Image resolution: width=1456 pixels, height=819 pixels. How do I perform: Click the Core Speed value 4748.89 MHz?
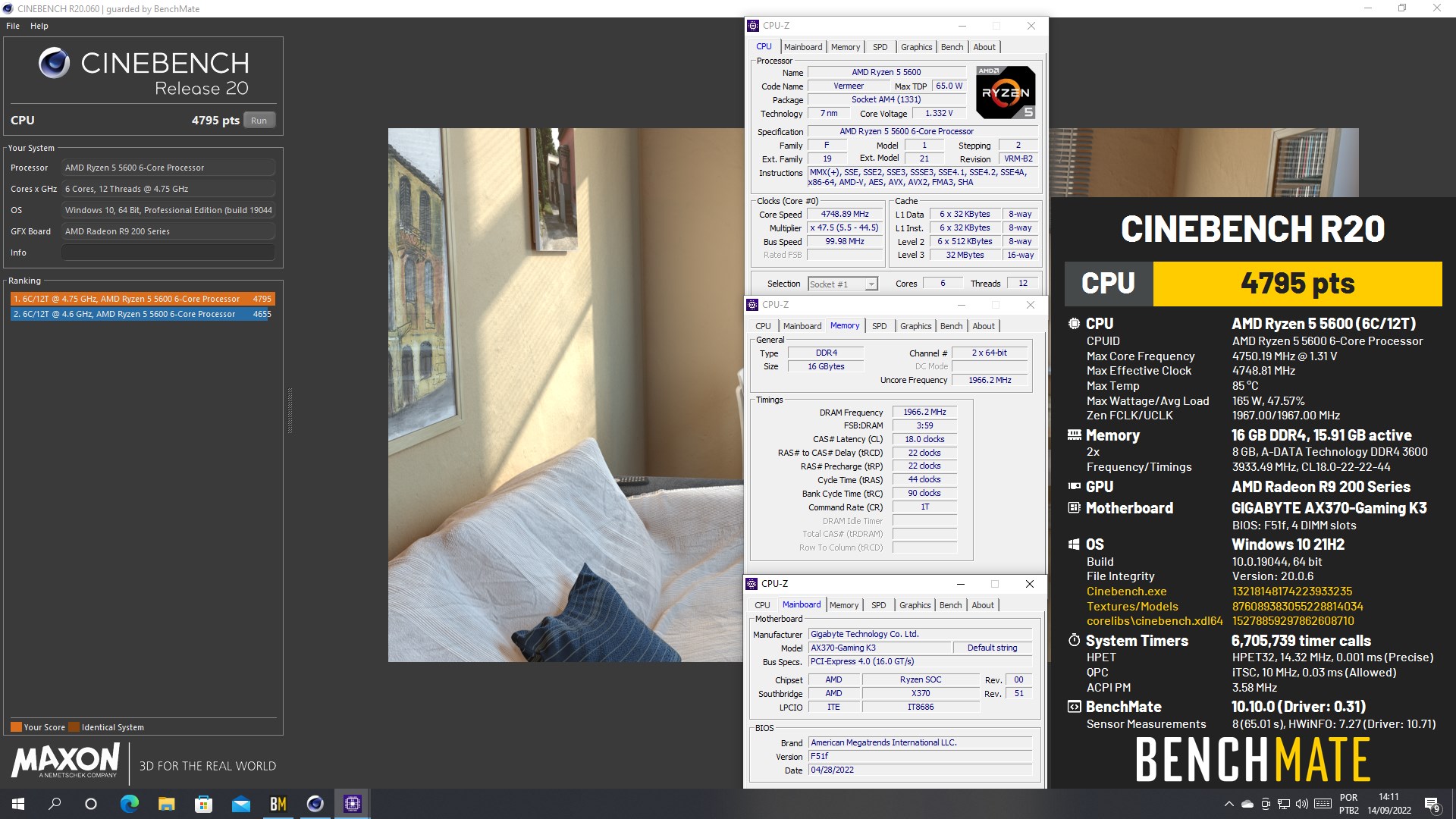pos(845,215)
